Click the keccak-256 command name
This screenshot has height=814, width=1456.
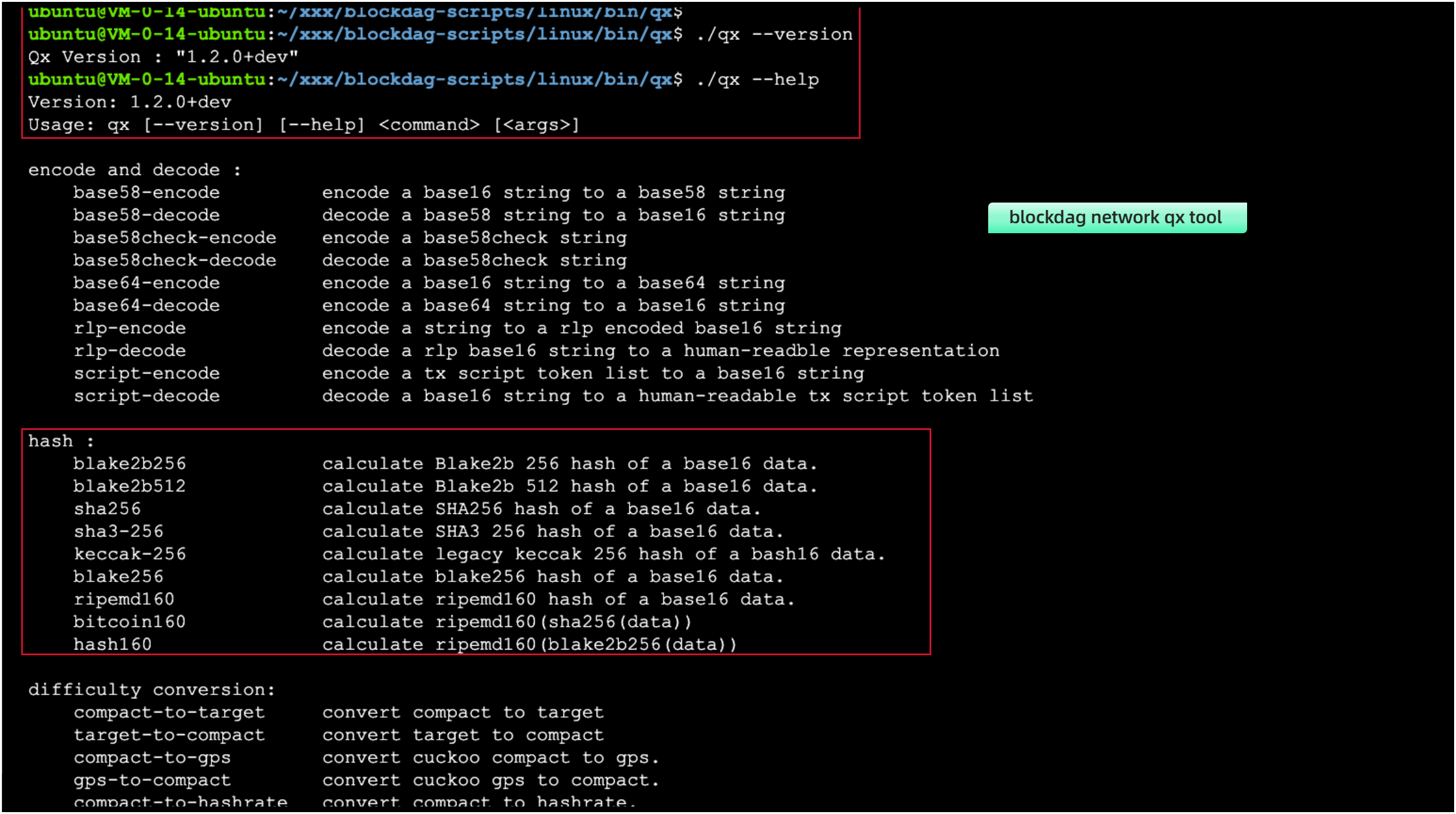tap(129, 554)
